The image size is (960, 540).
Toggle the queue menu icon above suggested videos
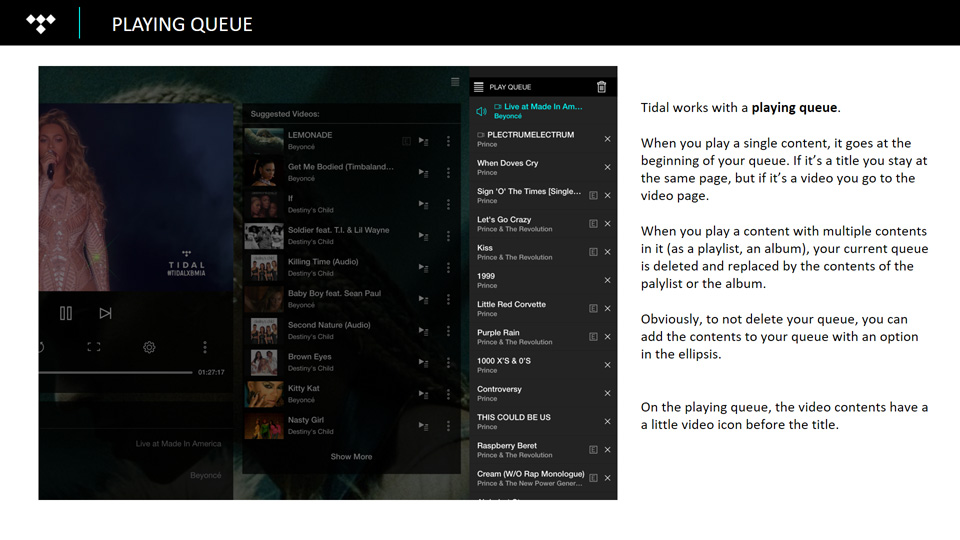(455, 82)
